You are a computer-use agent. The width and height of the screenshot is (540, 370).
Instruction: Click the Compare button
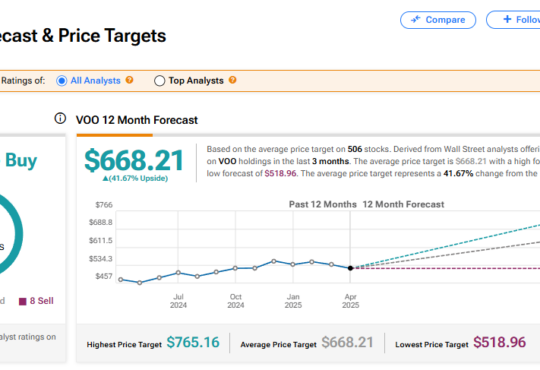[x=438, y=20]
